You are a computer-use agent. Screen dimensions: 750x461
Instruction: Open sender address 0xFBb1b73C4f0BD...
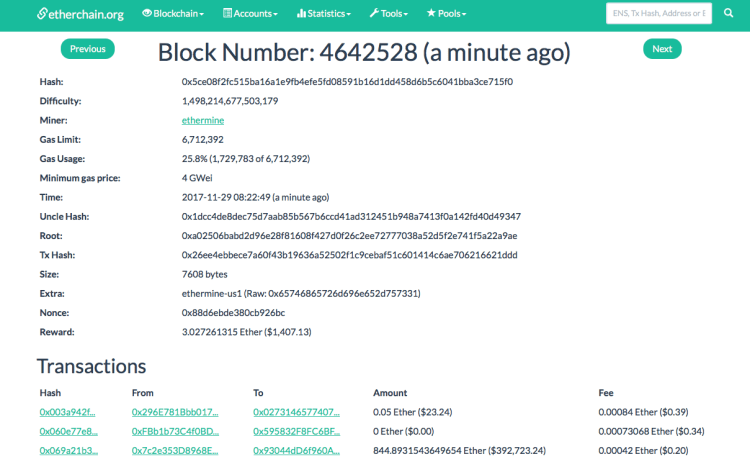(x=175, y=431)
